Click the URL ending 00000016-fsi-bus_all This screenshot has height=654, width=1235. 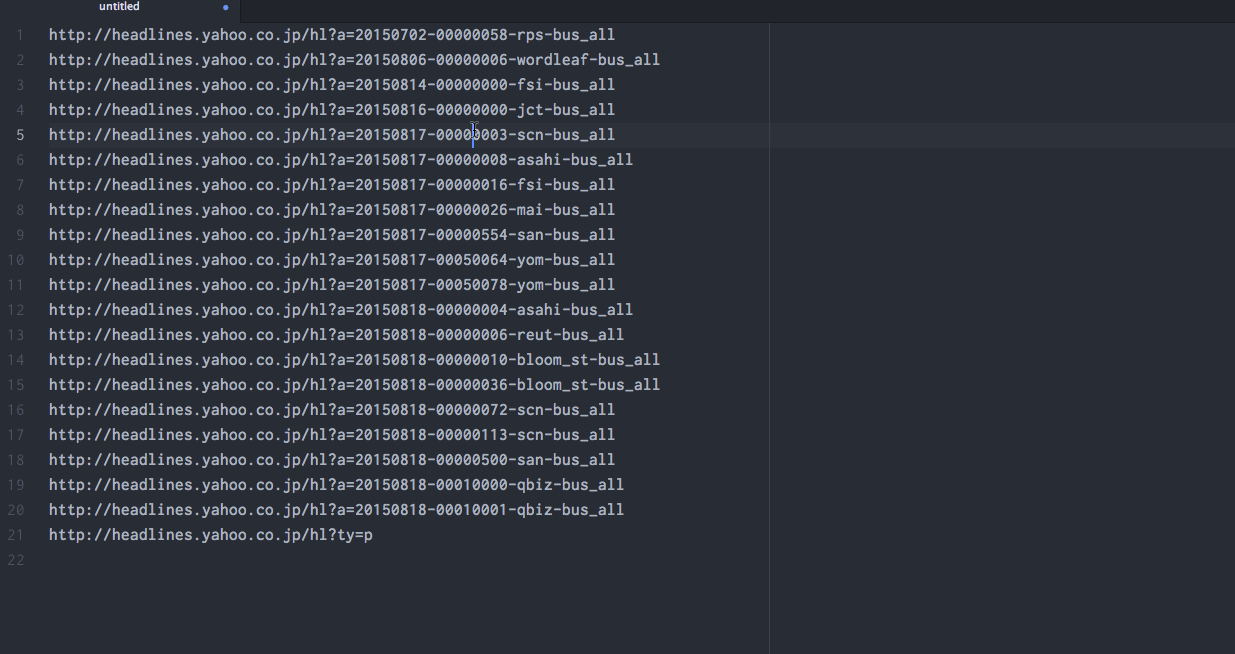332,185
